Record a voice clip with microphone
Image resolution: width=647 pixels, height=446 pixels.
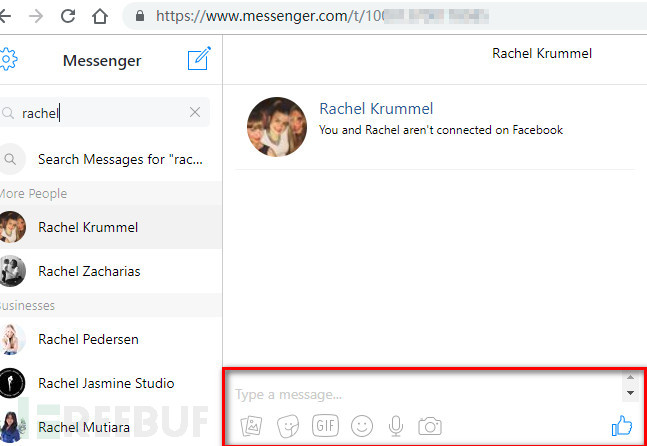pyautogui.click(x=396, y=426)
